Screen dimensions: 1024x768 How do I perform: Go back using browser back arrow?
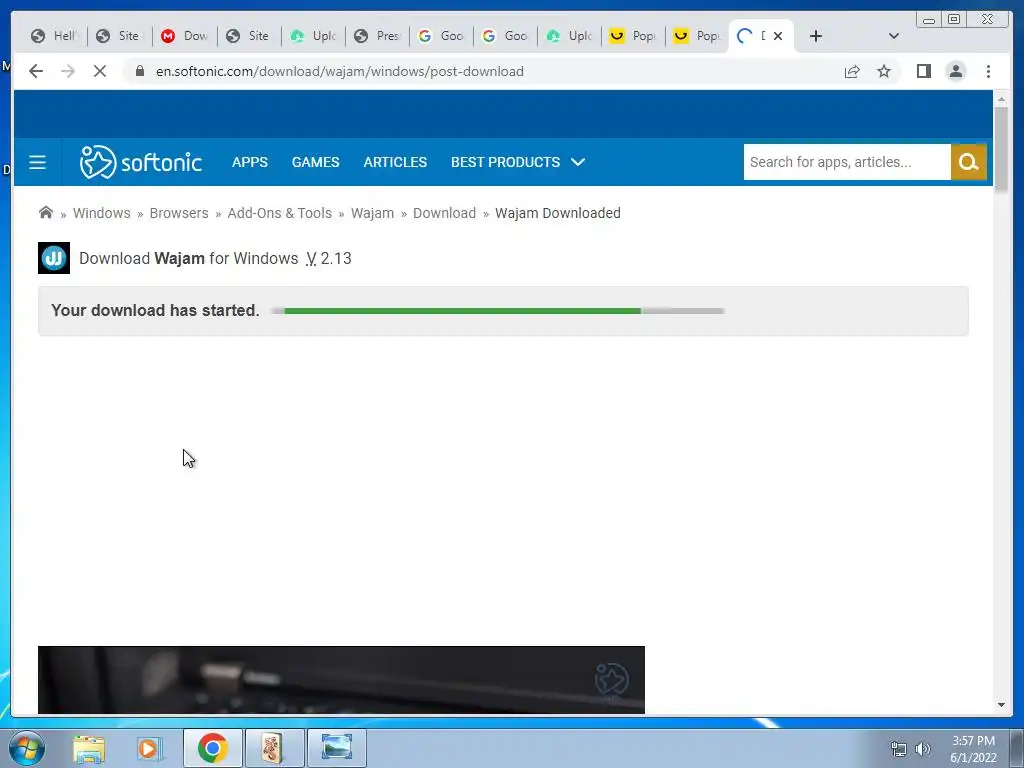click(x=36, y=71)
